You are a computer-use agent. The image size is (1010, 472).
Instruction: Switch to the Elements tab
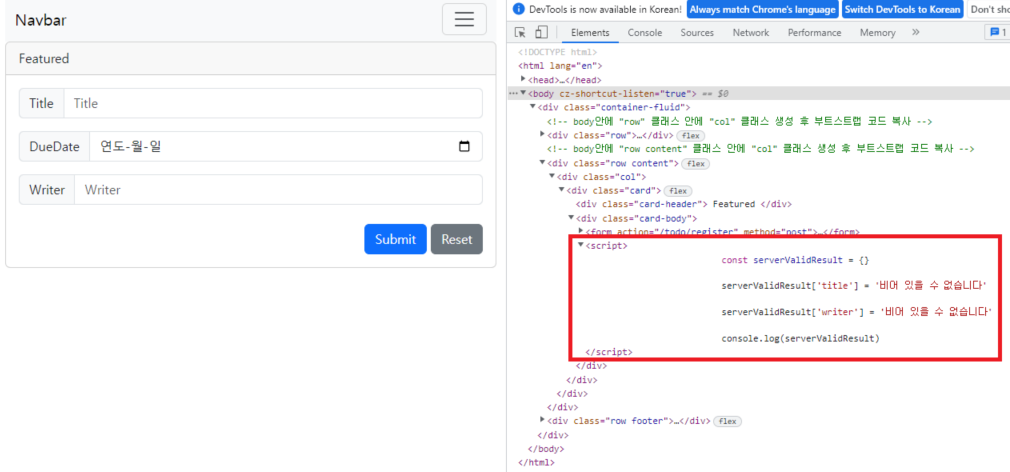coord(589,33)
